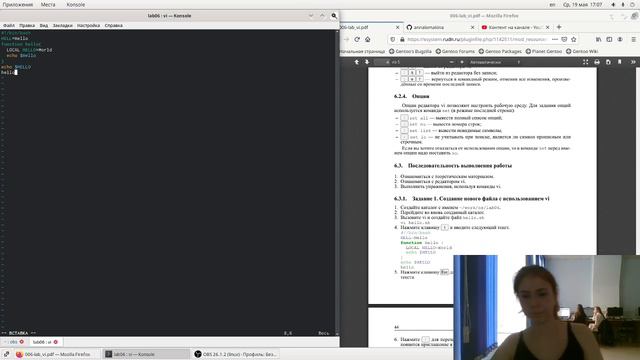Save page to Pocket
The width and height of the screenshot is (640, 360).
(x=564, y=39)
